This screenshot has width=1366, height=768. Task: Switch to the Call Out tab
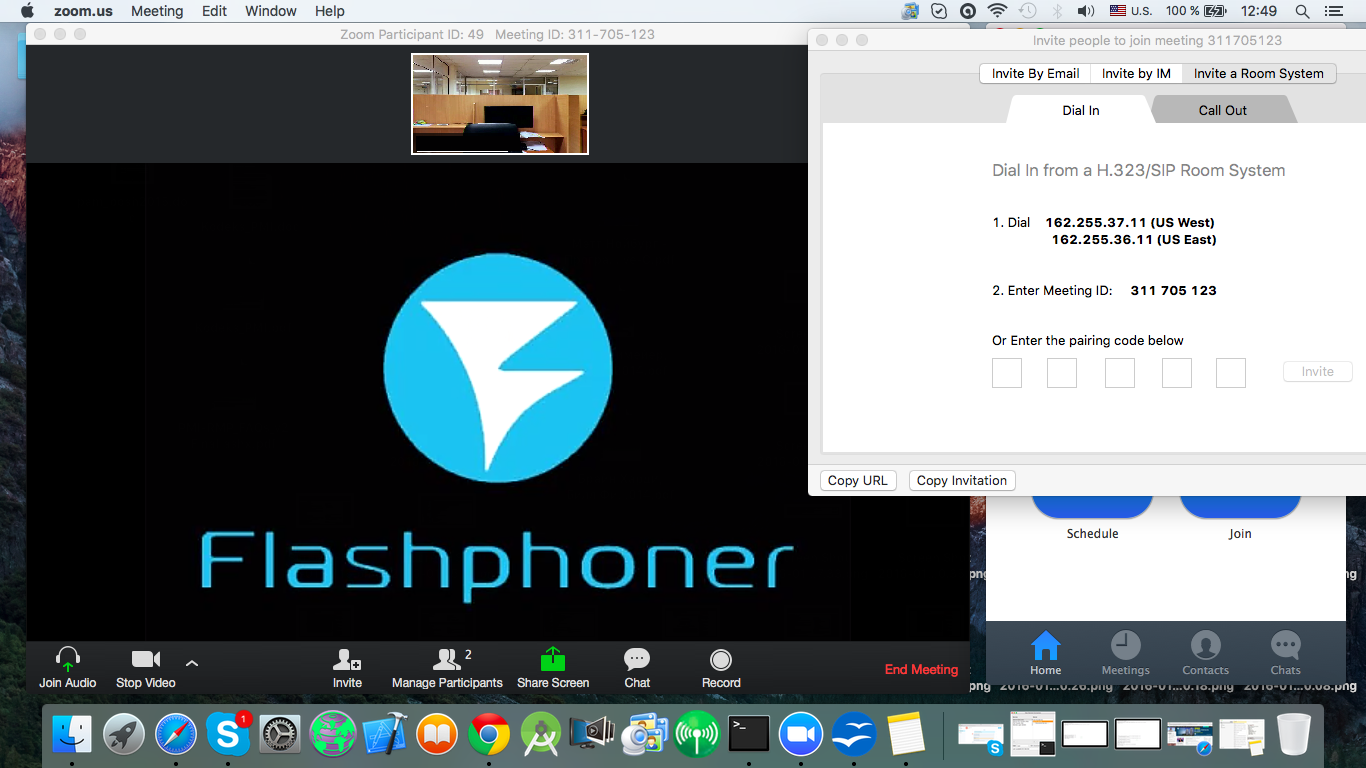coord(1222,110)
